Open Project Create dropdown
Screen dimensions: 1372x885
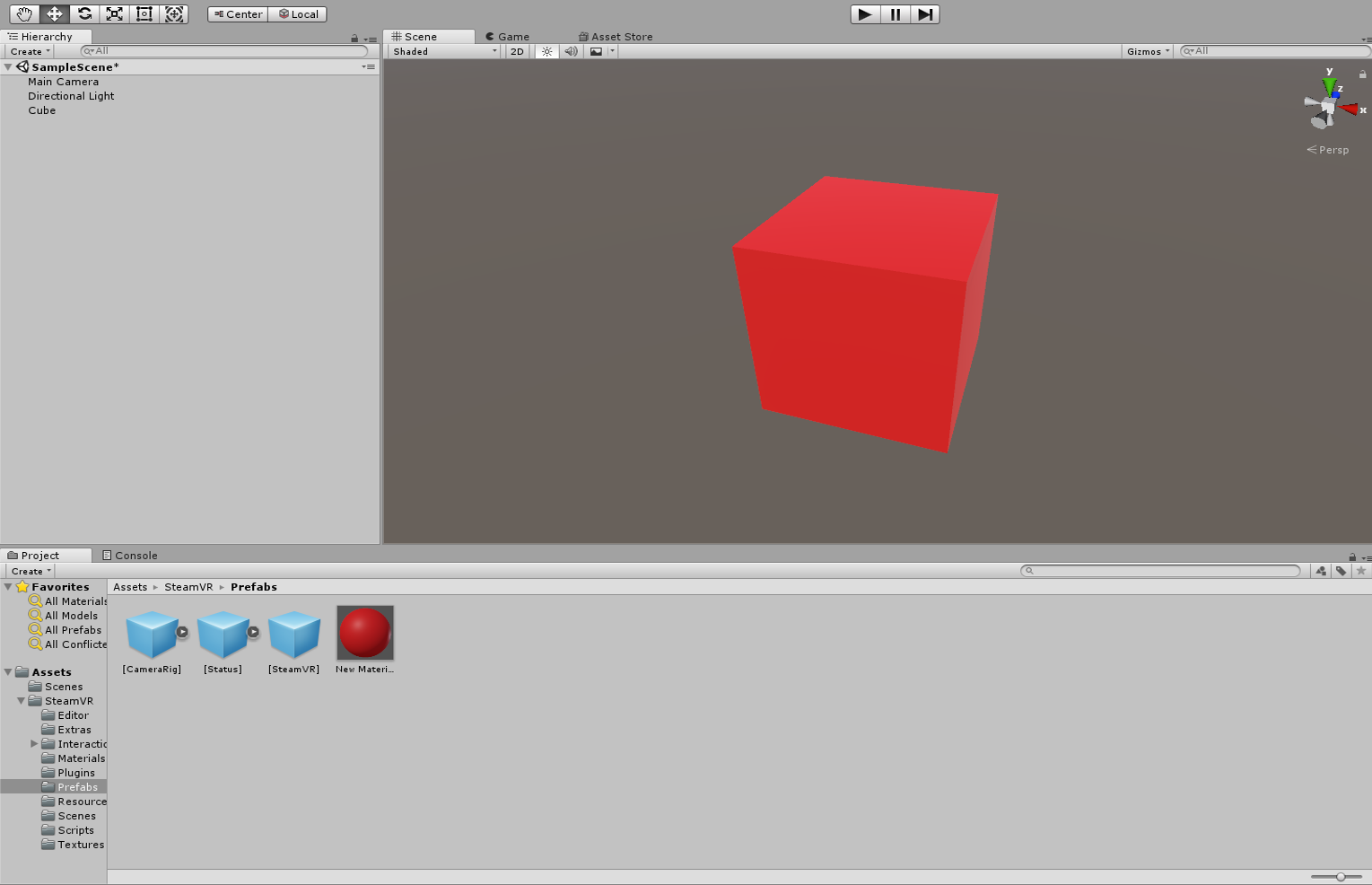pyautogui.click(x=31, y=571)
